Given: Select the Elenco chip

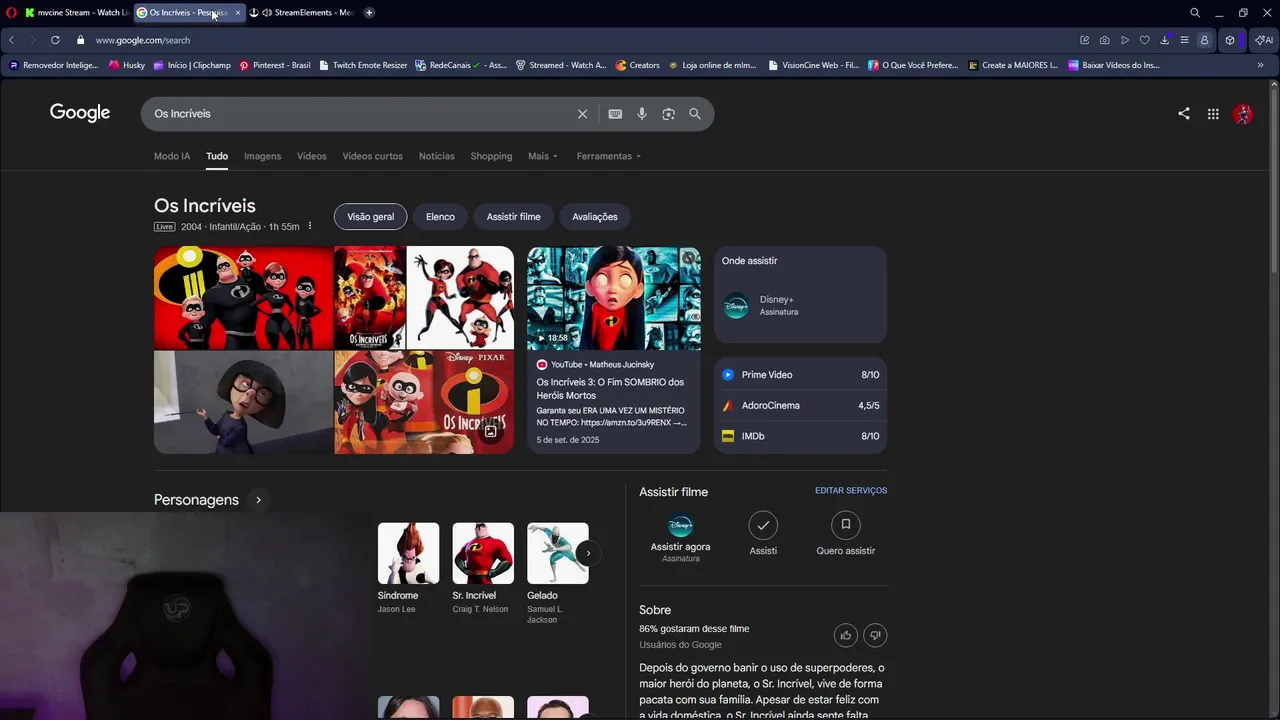Looking at the screenshot, I should pyautogui.click(x=440, y=217).
